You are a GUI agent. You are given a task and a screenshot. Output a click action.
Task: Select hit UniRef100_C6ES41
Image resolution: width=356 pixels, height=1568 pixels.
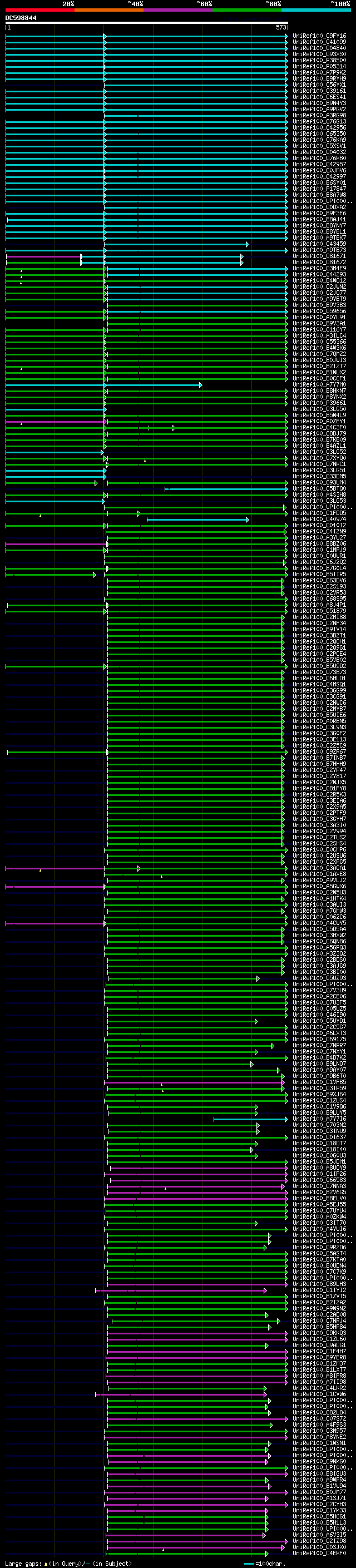[x=319, y=97]
